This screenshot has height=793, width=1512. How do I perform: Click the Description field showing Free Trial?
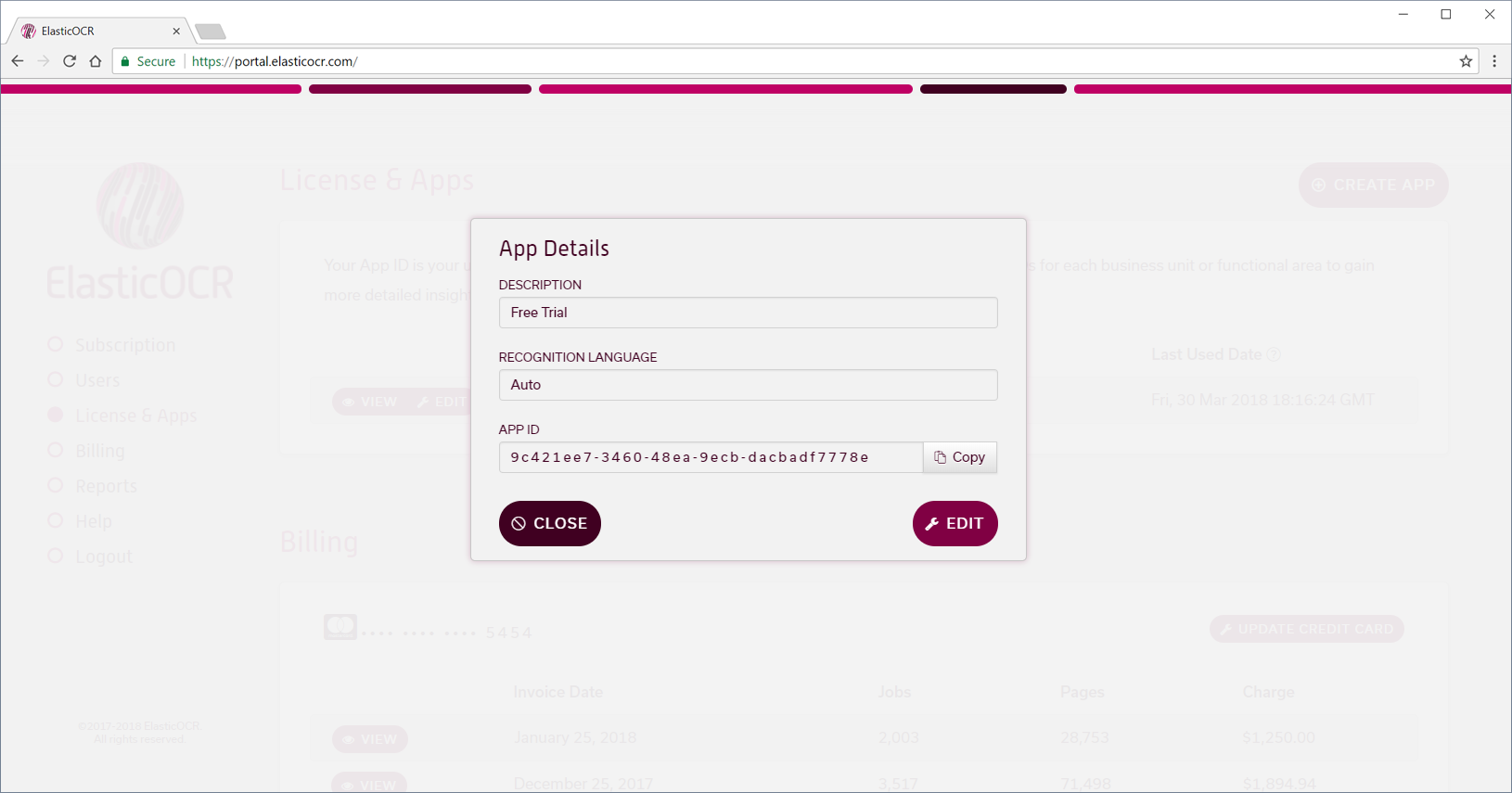748,313
